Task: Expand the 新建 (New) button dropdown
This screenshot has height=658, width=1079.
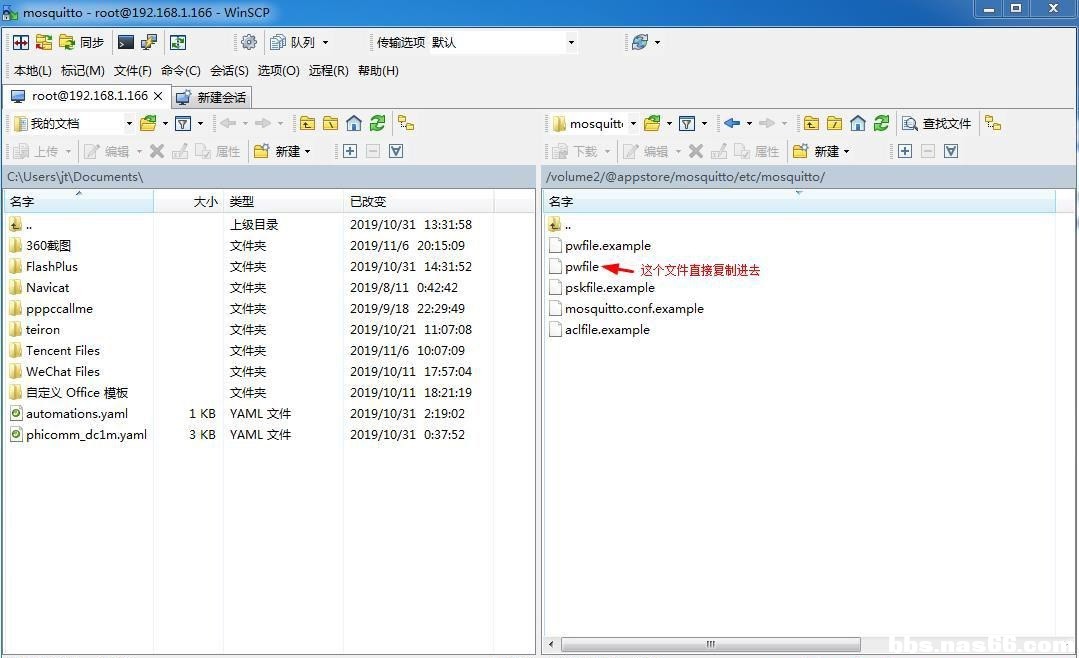Action: tap(306, 150)
